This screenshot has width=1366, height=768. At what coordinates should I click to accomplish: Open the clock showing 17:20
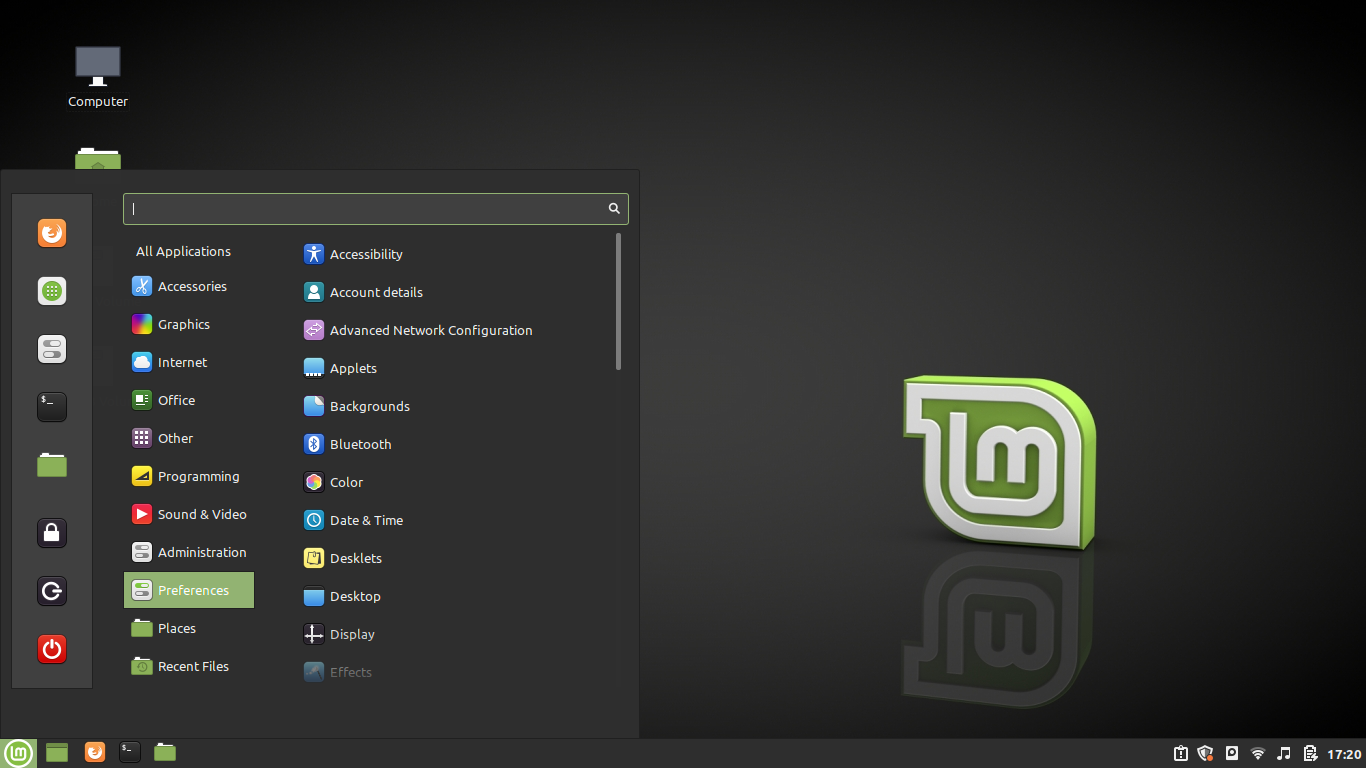click(x=1344, y=754)
